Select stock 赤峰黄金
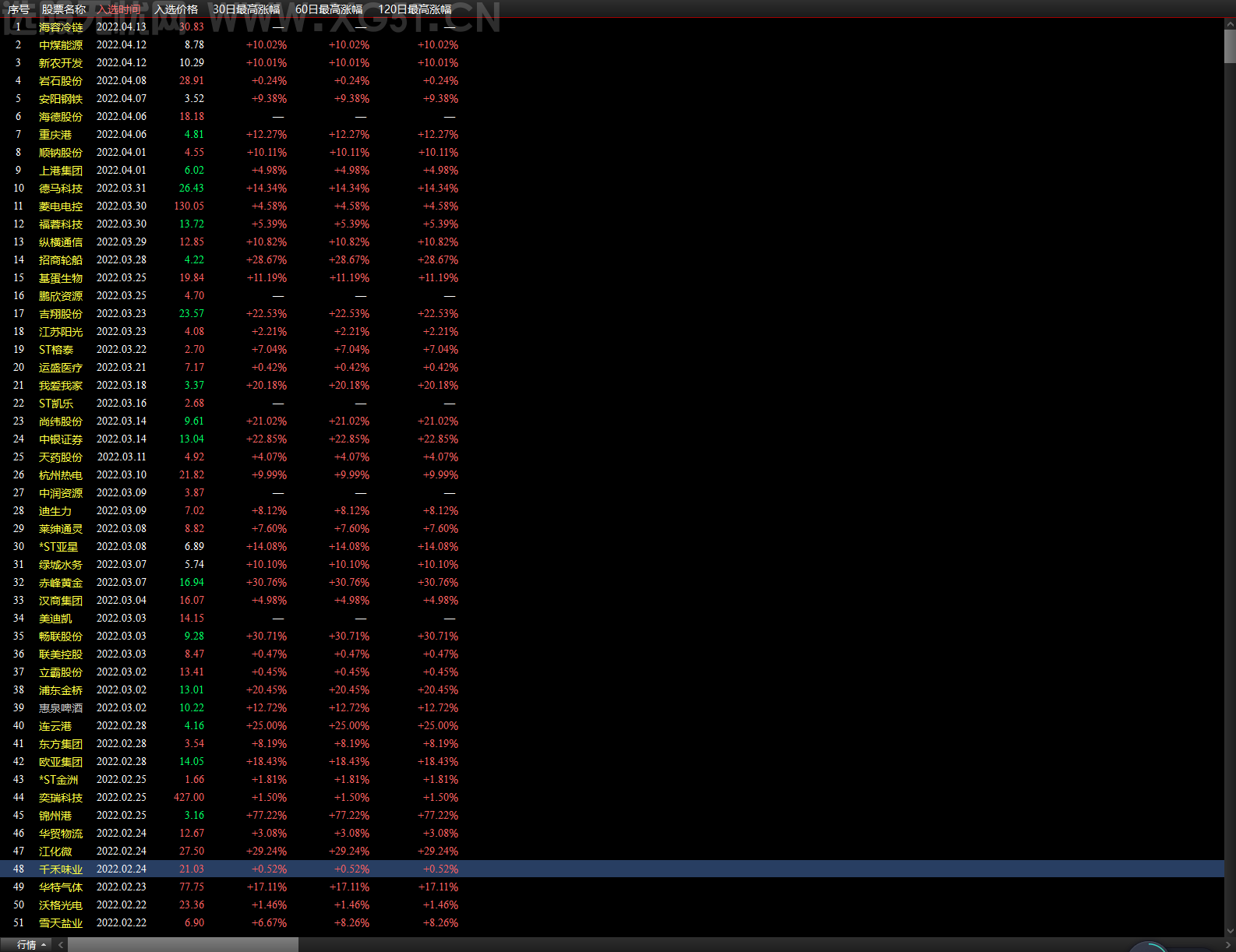Viewport: 1236px width, 952px height. point(61,583)
